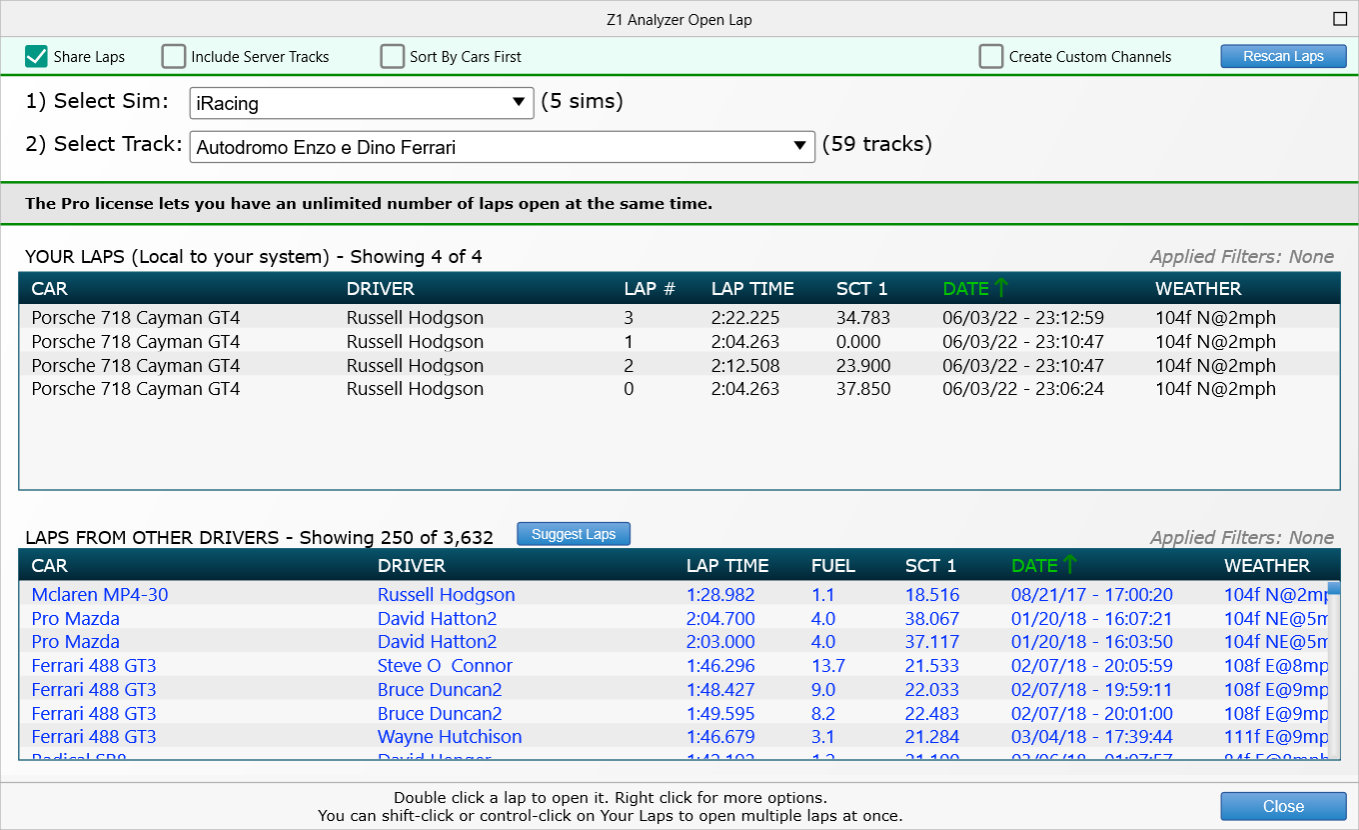Enable Create Custom Channels checkbox
Image resolution: width=1359 pixels, height=830 pixels.
pyautogui.click(x=991, y=56)
